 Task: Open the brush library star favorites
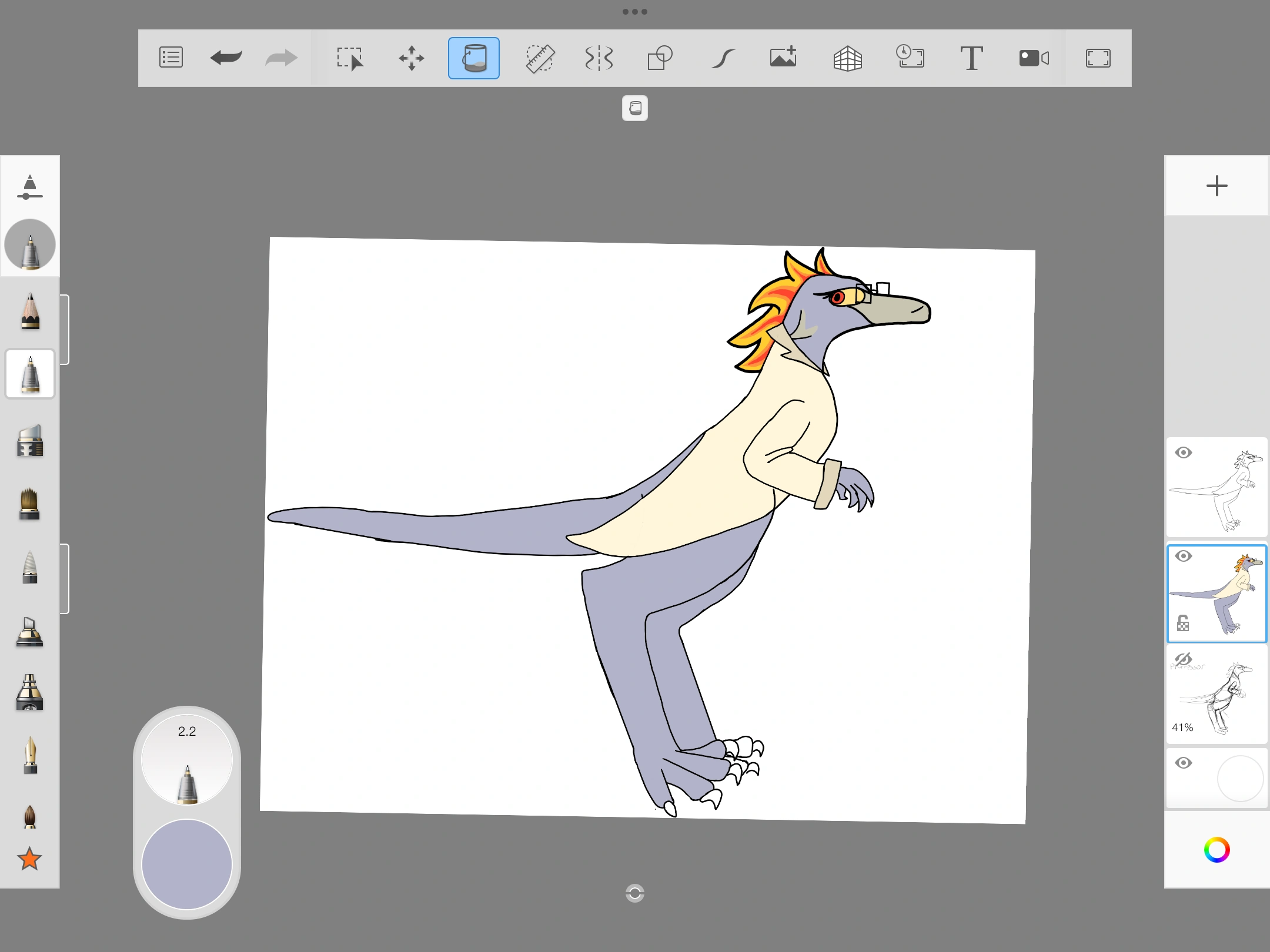29,859
